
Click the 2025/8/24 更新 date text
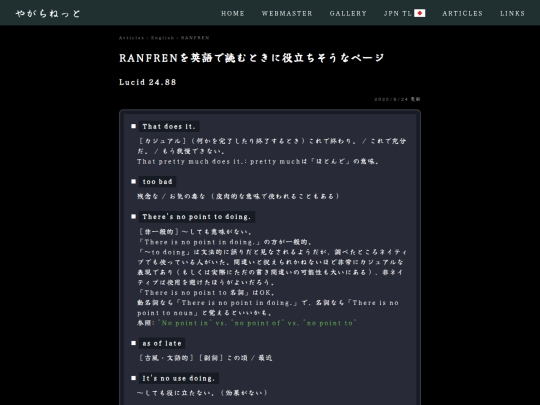(397, 99)
